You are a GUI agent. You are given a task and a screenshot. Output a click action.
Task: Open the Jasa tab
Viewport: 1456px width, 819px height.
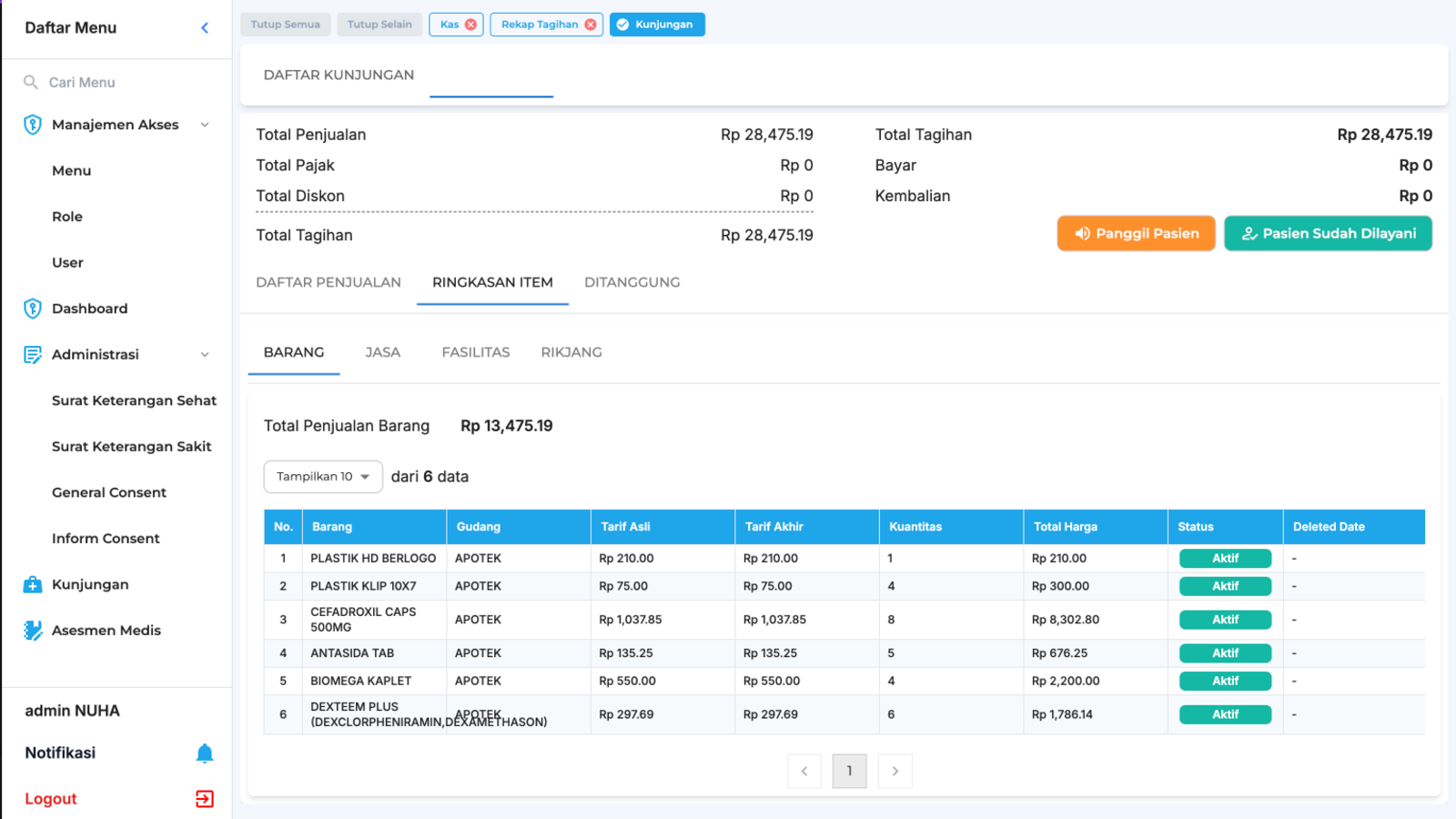383,352
